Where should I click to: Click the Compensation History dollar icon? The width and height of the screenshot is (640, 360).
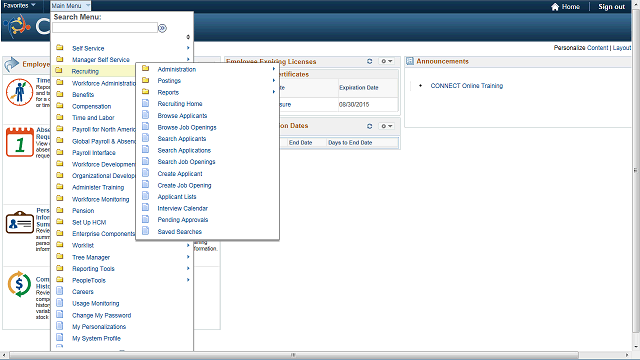coord(19,284)
